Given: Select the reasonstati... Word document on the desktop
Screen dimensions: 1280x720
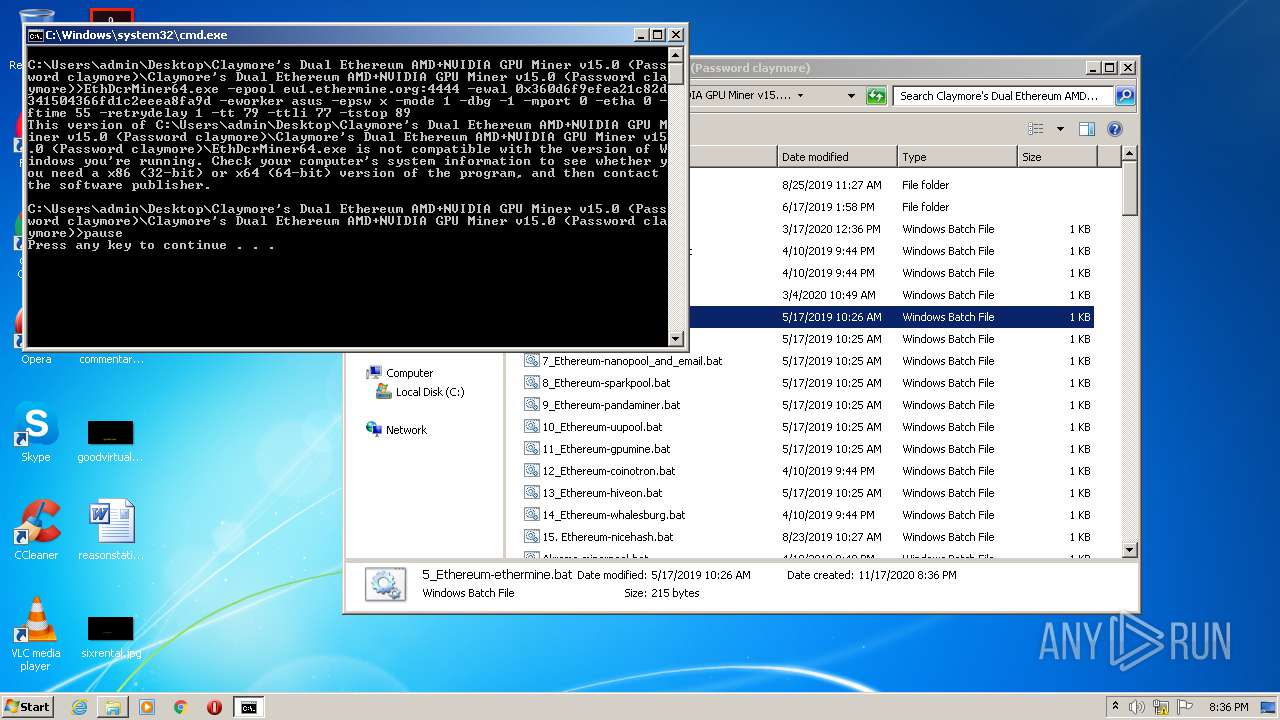Looking at the screenshot, I should pyautogui.click(x=110, y=530).
